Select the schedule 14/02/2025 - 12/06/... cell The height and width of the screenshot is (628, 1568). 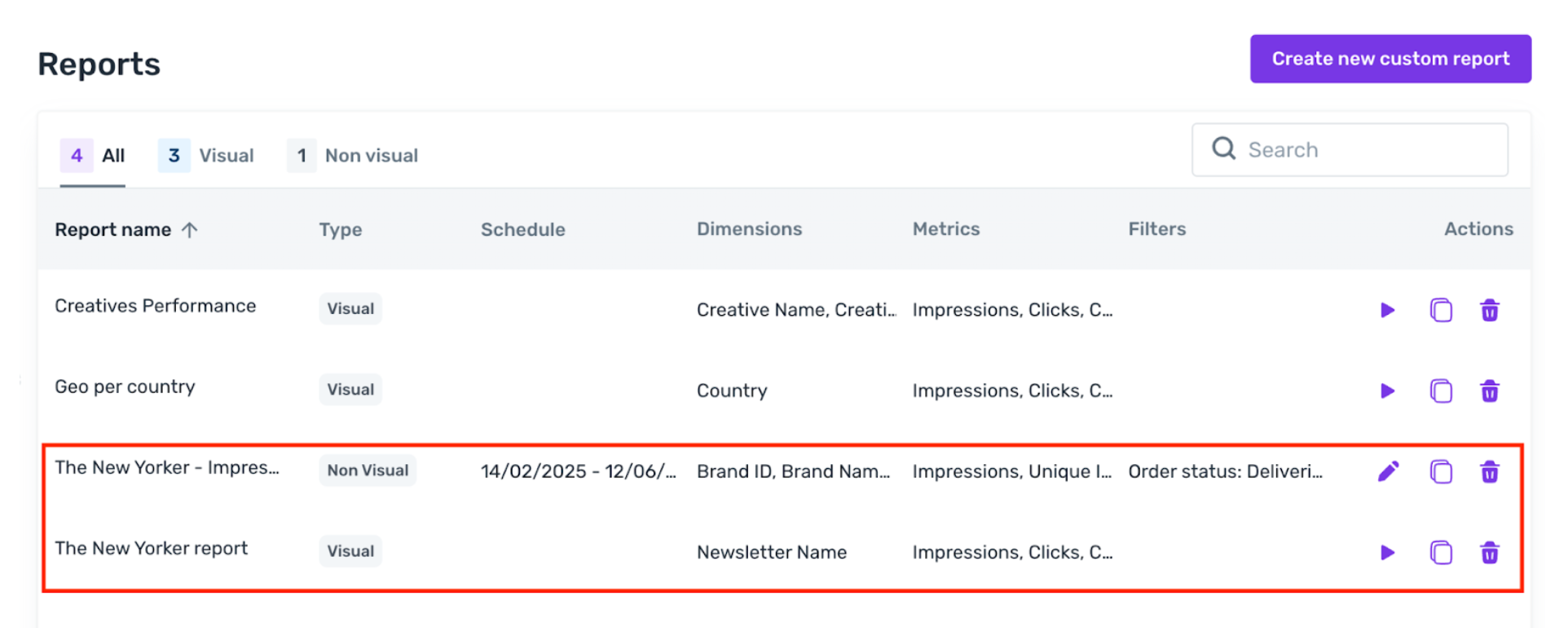(x=578, y=471)
